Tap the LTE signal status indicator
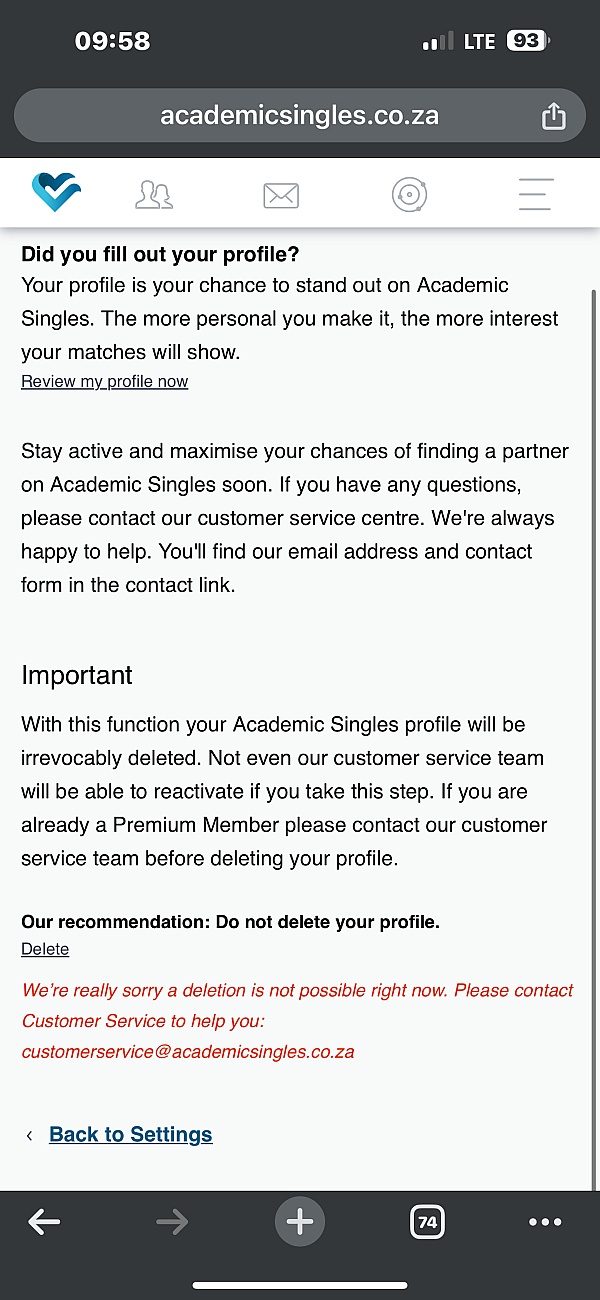This screenshot has height=1300, width=600. pyautogui.click(x=479, y=41)
